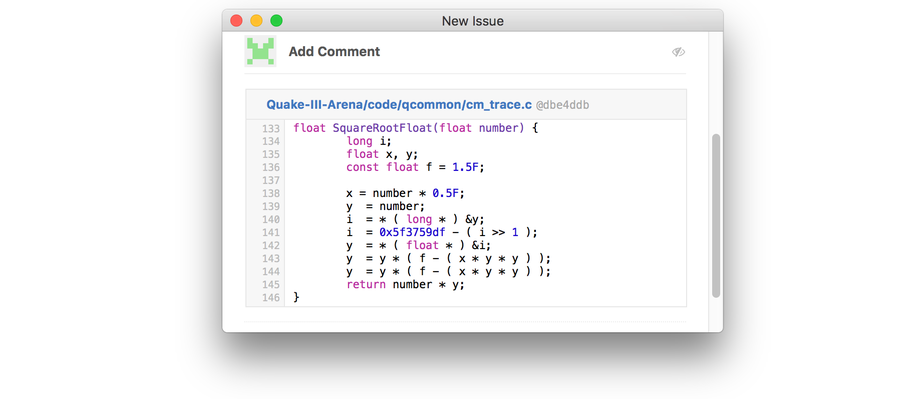Toggle the crossed-out eye preview icon

[679, 52]
